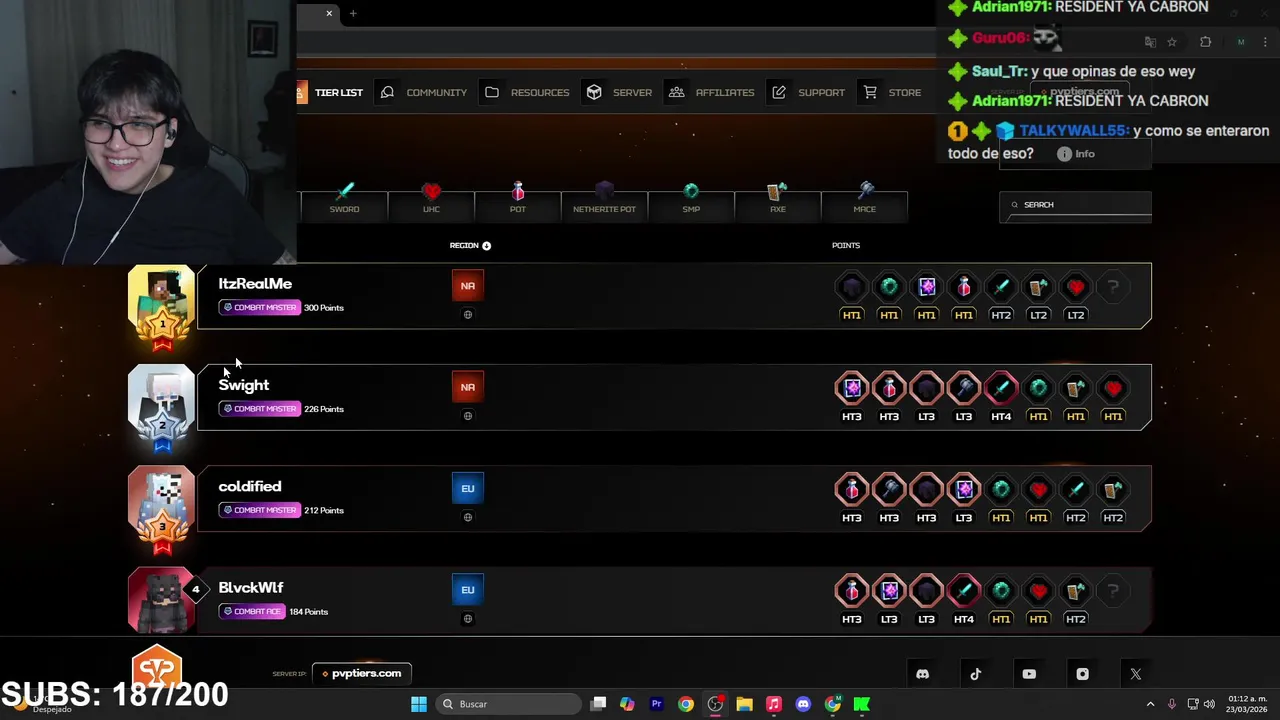The width and height of the screenshot is (1280, 720).
Task: Click the player search field
Action: (1075, 205)
